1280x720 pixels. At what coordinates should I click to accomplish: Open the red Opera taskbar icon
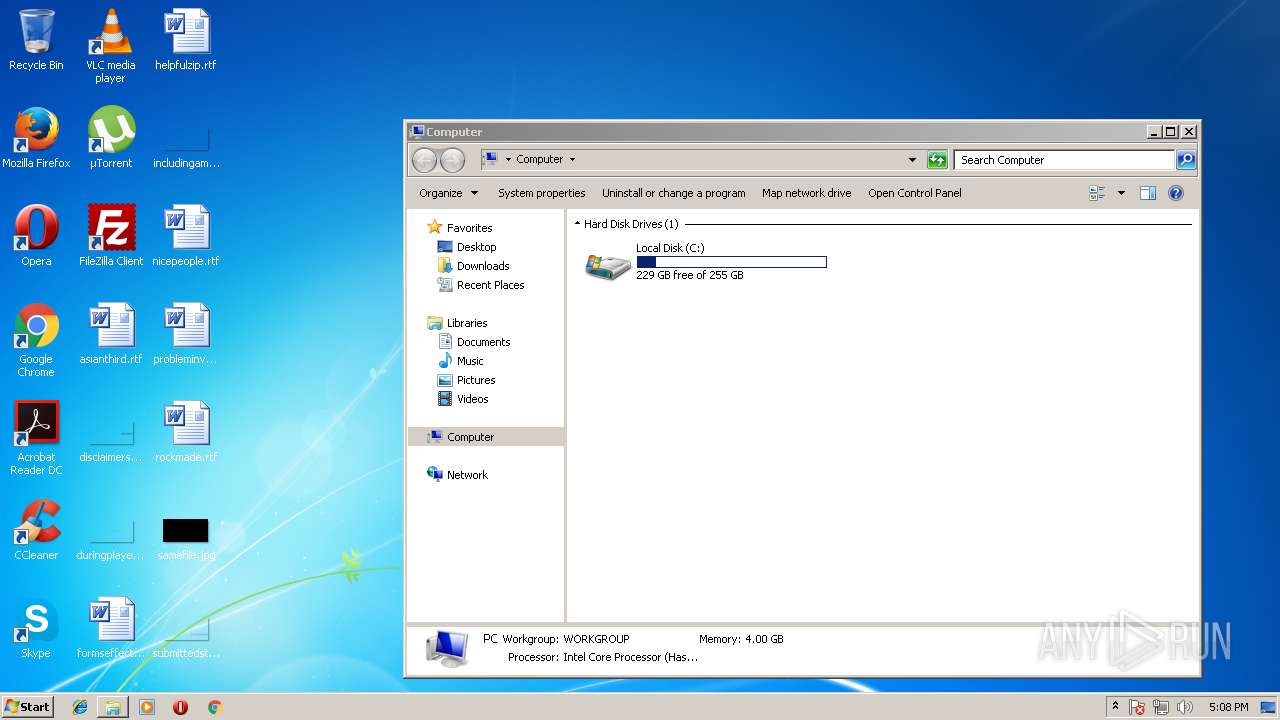[x=180, y=707]
